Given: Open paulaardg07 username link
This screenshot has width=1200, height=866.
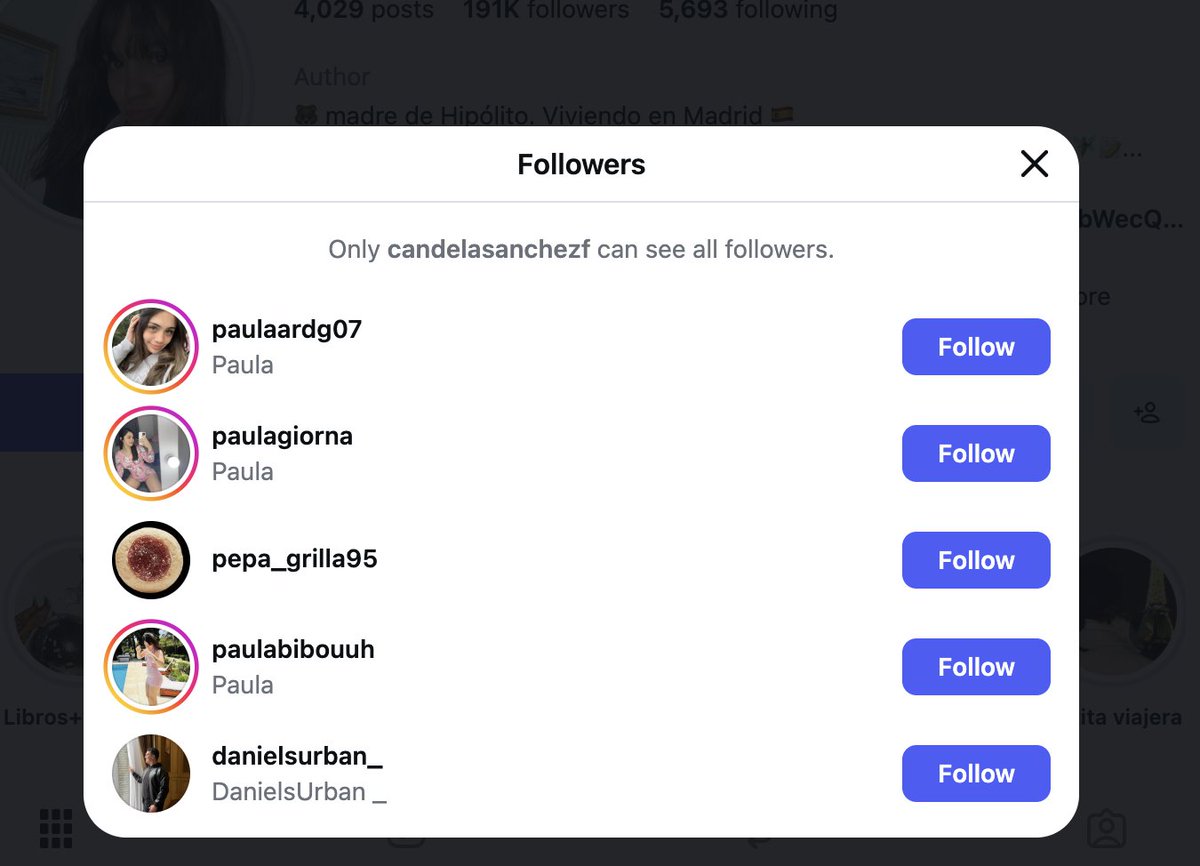Looking at the screenshot, I should (287, 329).
